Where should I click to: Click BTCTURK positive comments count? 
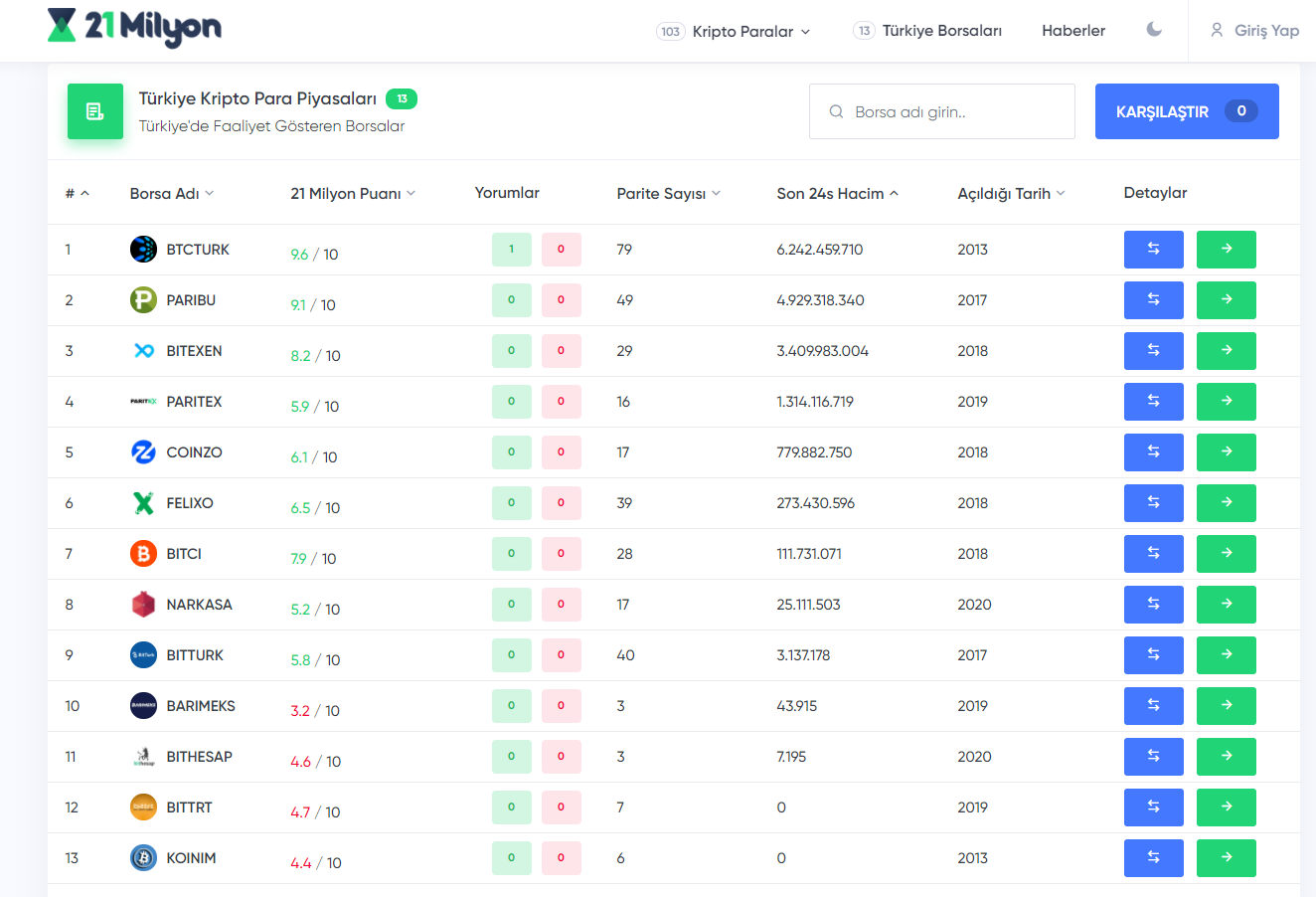(x=511, y=250)
